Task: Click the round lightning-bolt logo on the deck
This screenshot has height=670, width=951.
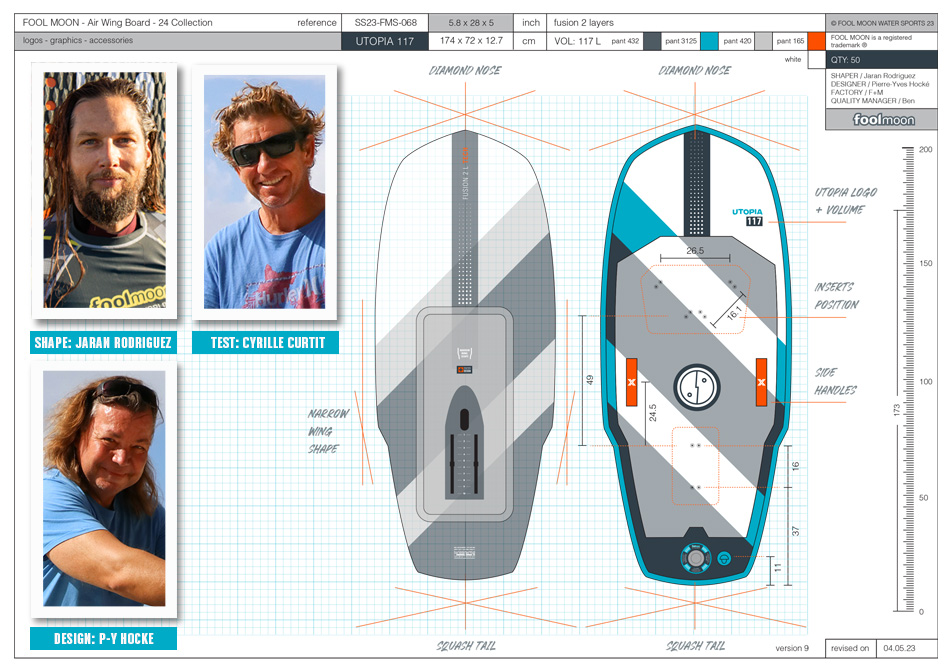Action: click(x=697, y=386)
